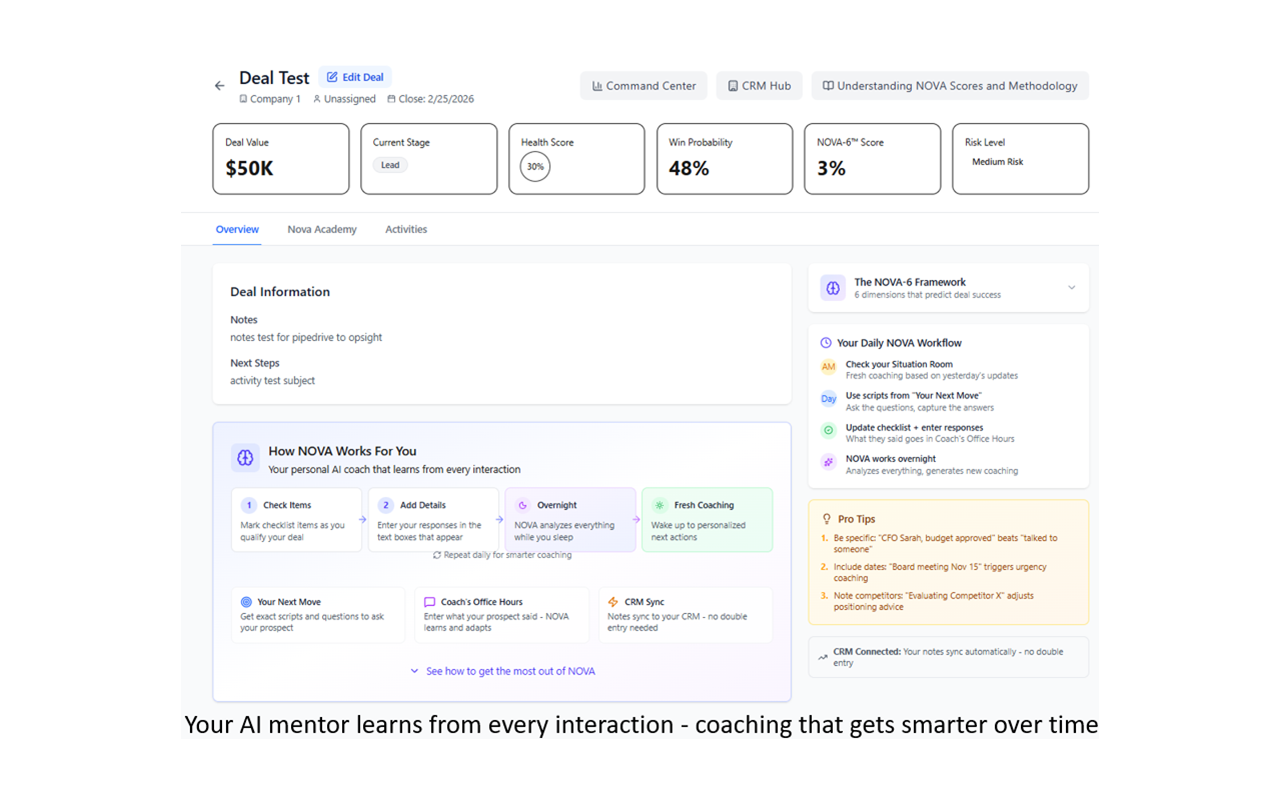Switch to the Nova Academy tab
The image size is (1280, 800).
[x=322, y=229]
